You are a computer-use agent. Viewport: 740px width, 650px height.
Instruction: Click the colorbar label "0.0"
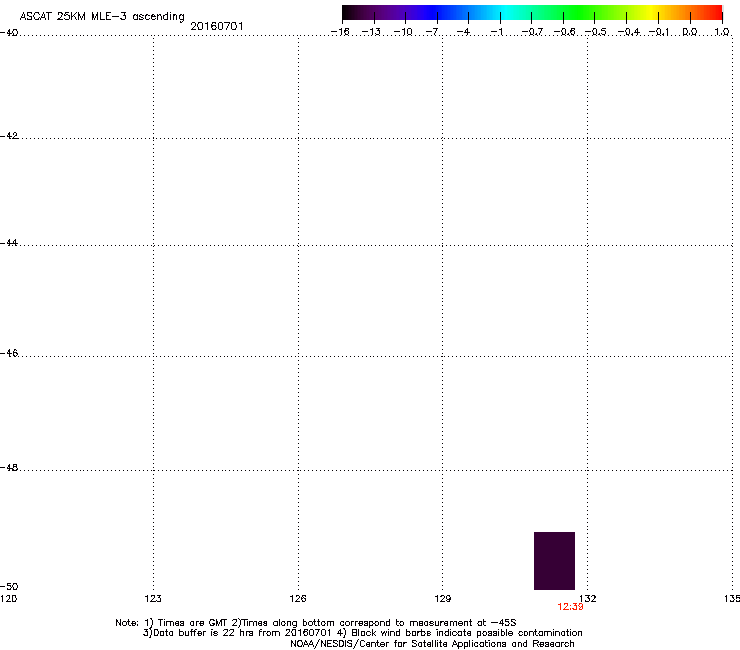[690, 32]
